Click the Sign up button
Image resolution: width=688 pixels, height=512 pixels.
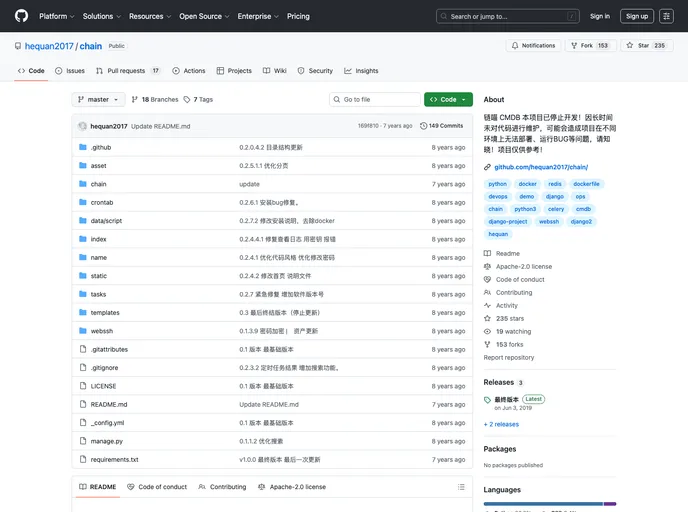tap(637, 16)
